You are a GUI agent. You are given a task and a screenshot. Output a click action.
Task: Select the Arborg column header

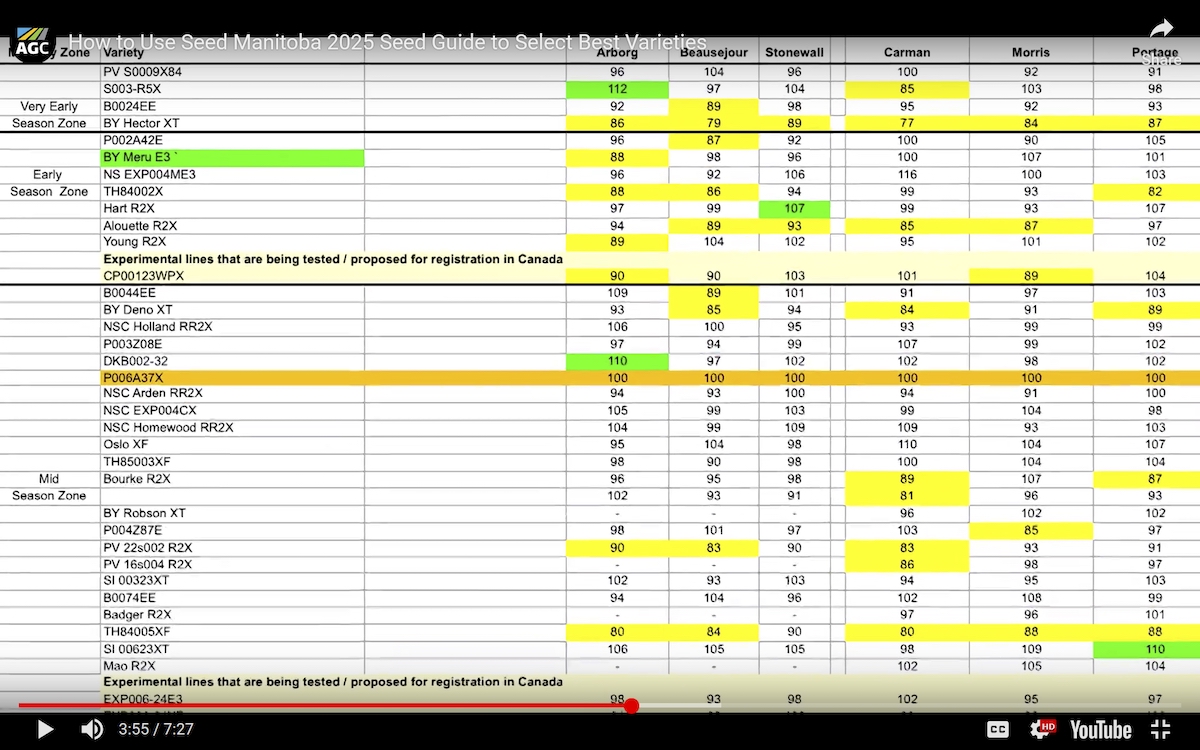pos(617,52)
